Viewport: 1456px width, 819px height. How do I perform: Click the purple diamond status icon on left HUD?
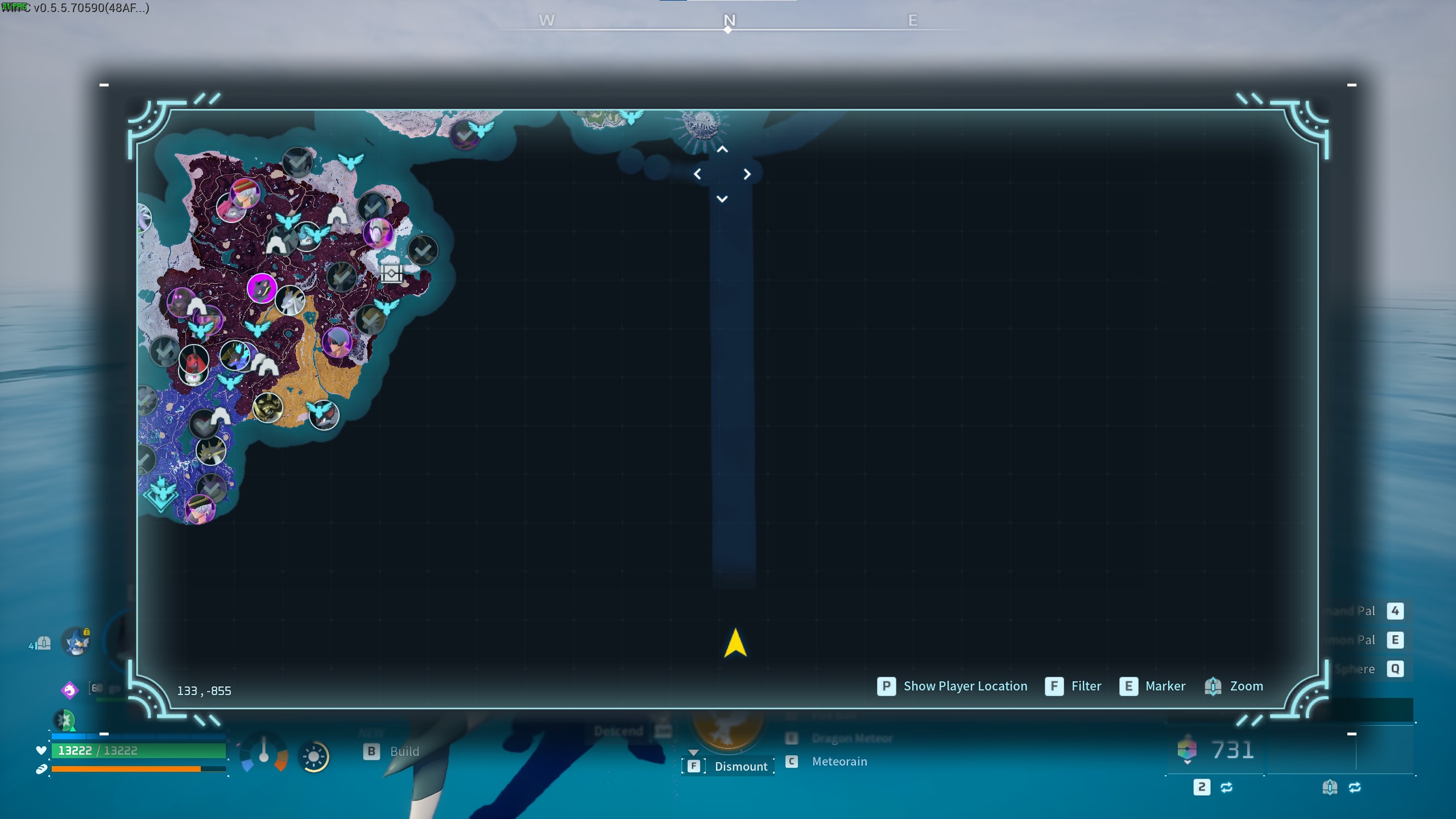pos(69,690)
